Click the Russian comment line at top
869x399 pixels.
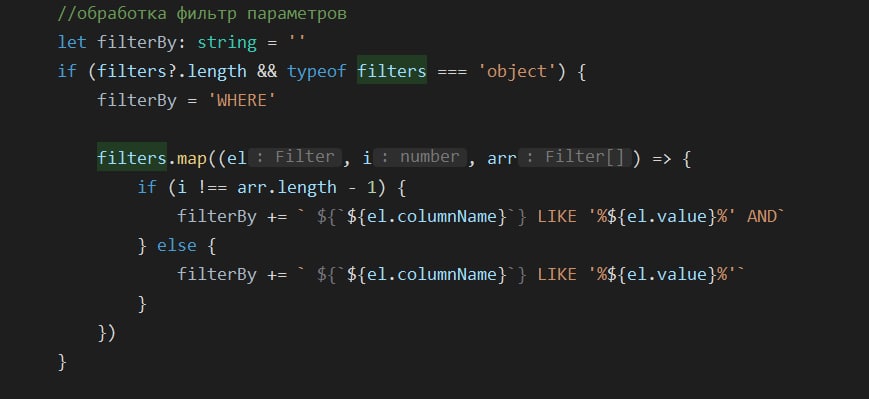click(x=202, y=14)
